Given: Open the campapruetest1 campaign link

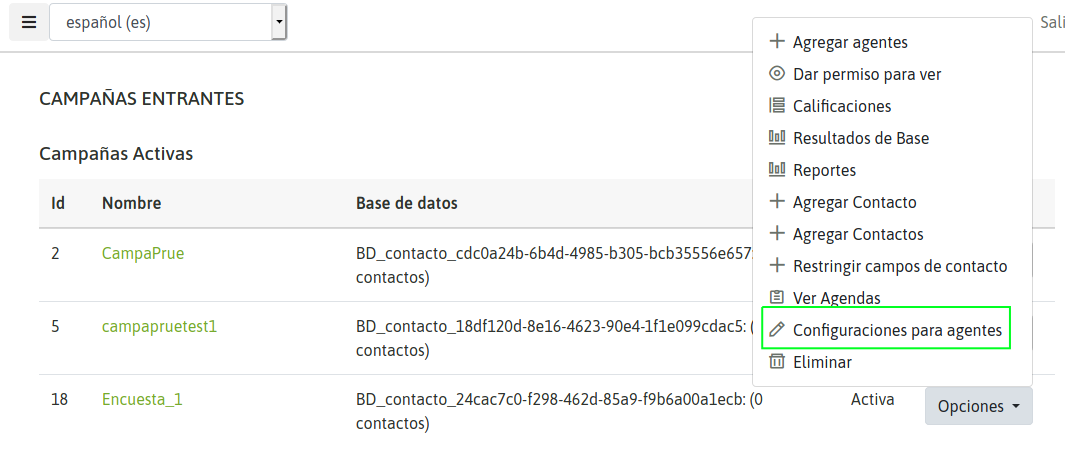Looking at the screenshot, I should [x=159, y=326].
